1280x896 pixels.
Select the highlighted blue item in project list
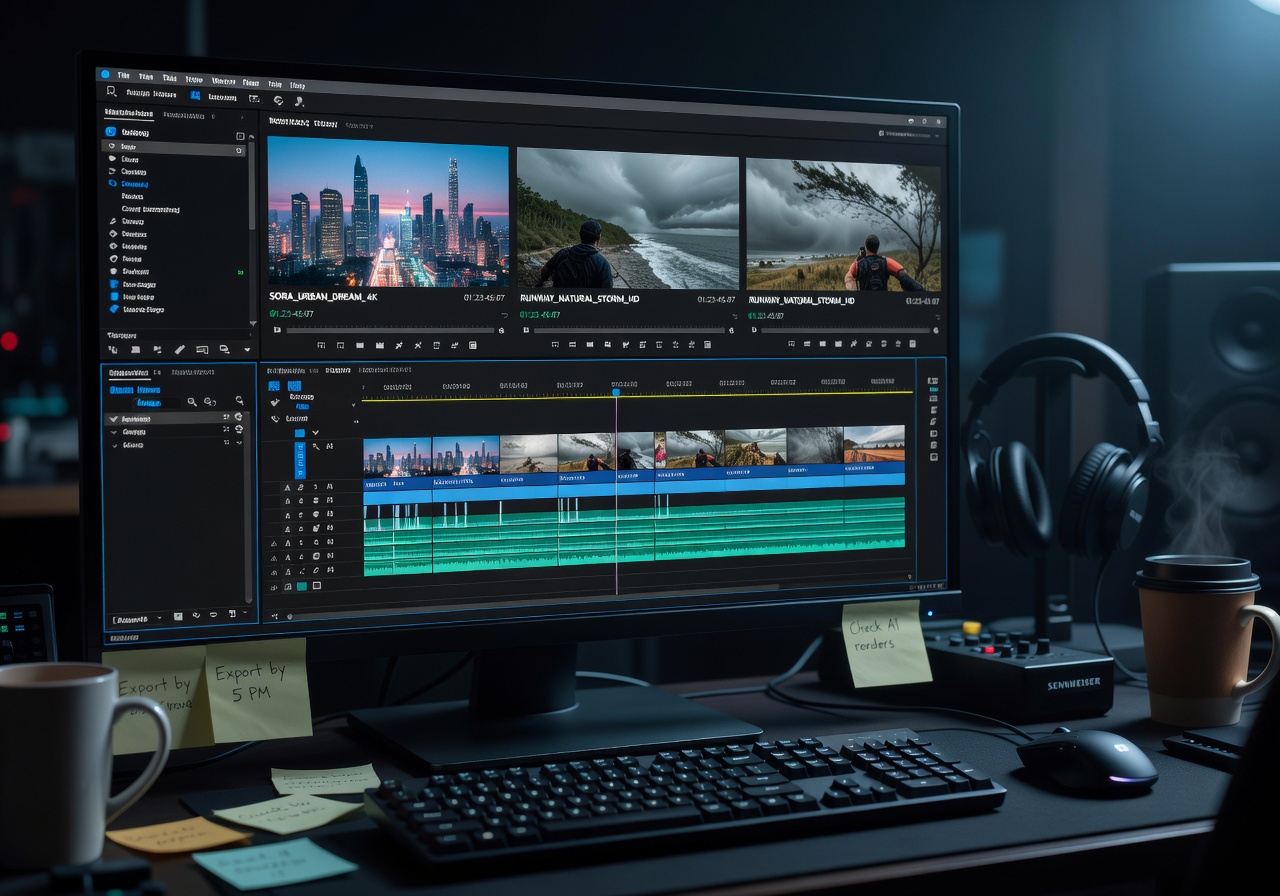pos(134,184)
